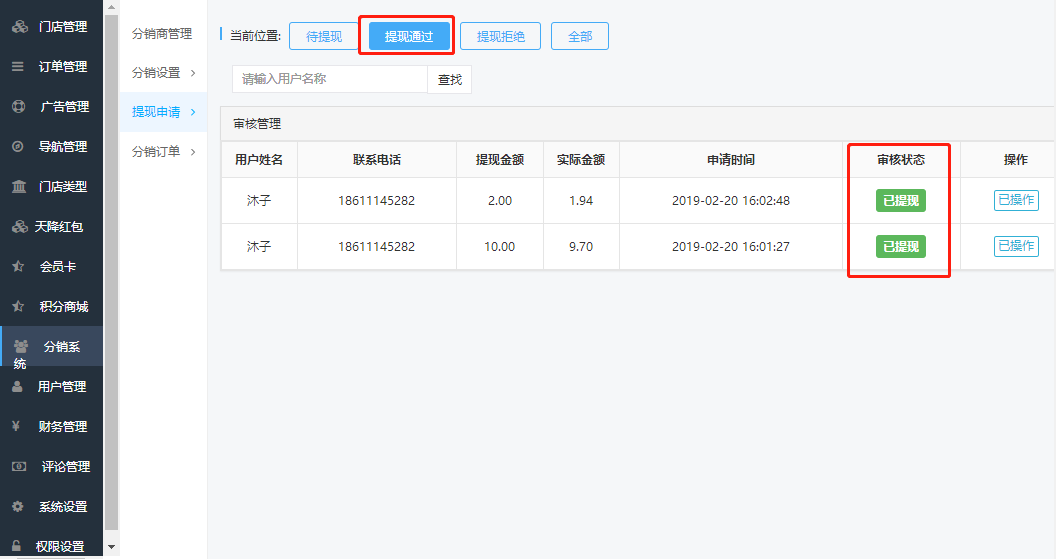Click sidebar scrollbar down arrow
1056x559 pixels.
(x=112, y=548)
